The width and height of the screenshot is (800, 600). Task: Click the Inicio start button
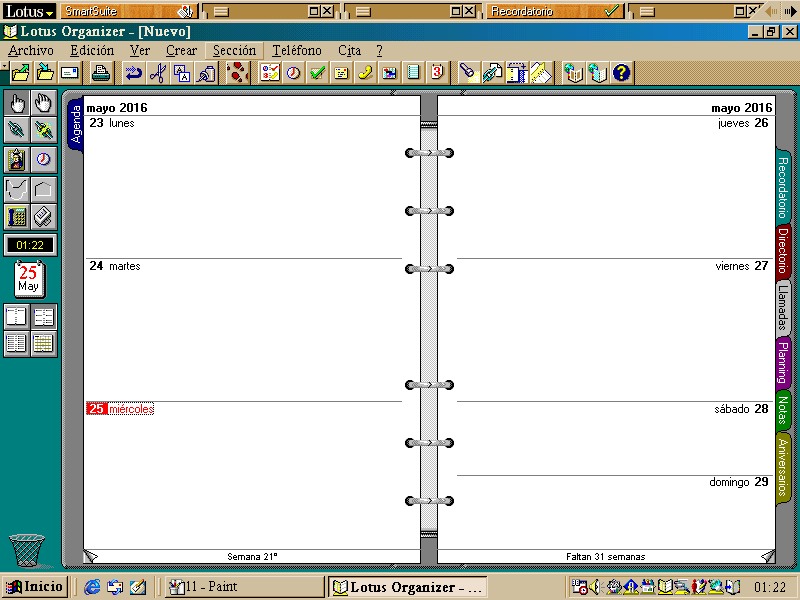(x=35, y=587)
